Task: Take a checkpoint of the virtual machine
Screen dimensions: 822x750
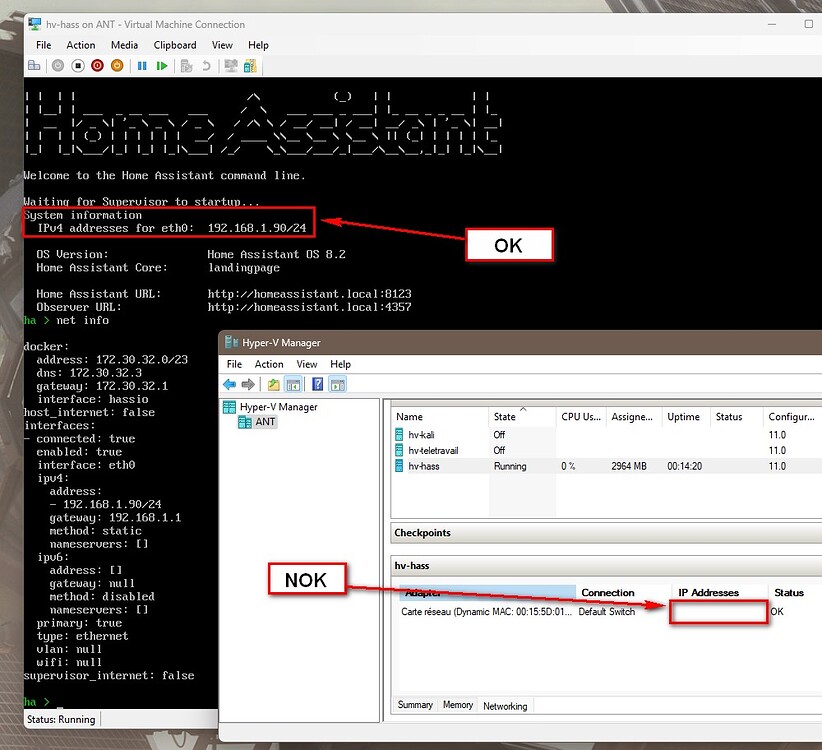Action: pyautogui.click(x=186, y=66)
